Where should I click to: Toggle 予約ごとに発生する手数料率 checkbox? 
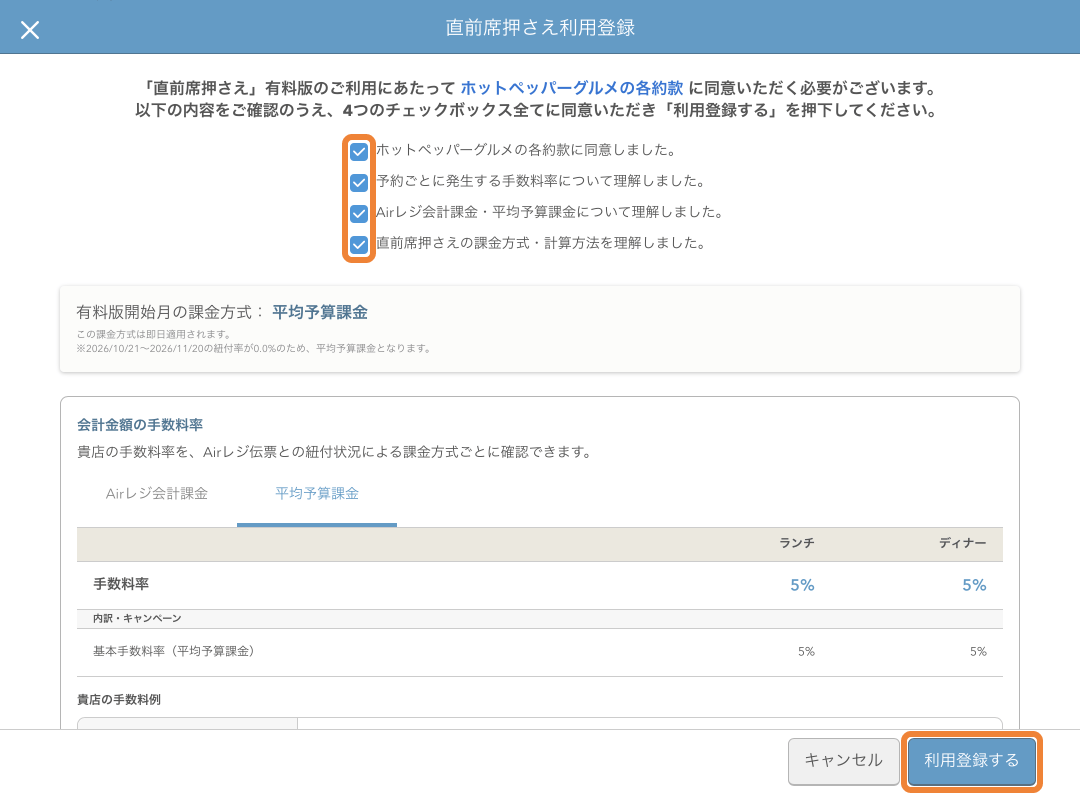(x=359, y=182)
